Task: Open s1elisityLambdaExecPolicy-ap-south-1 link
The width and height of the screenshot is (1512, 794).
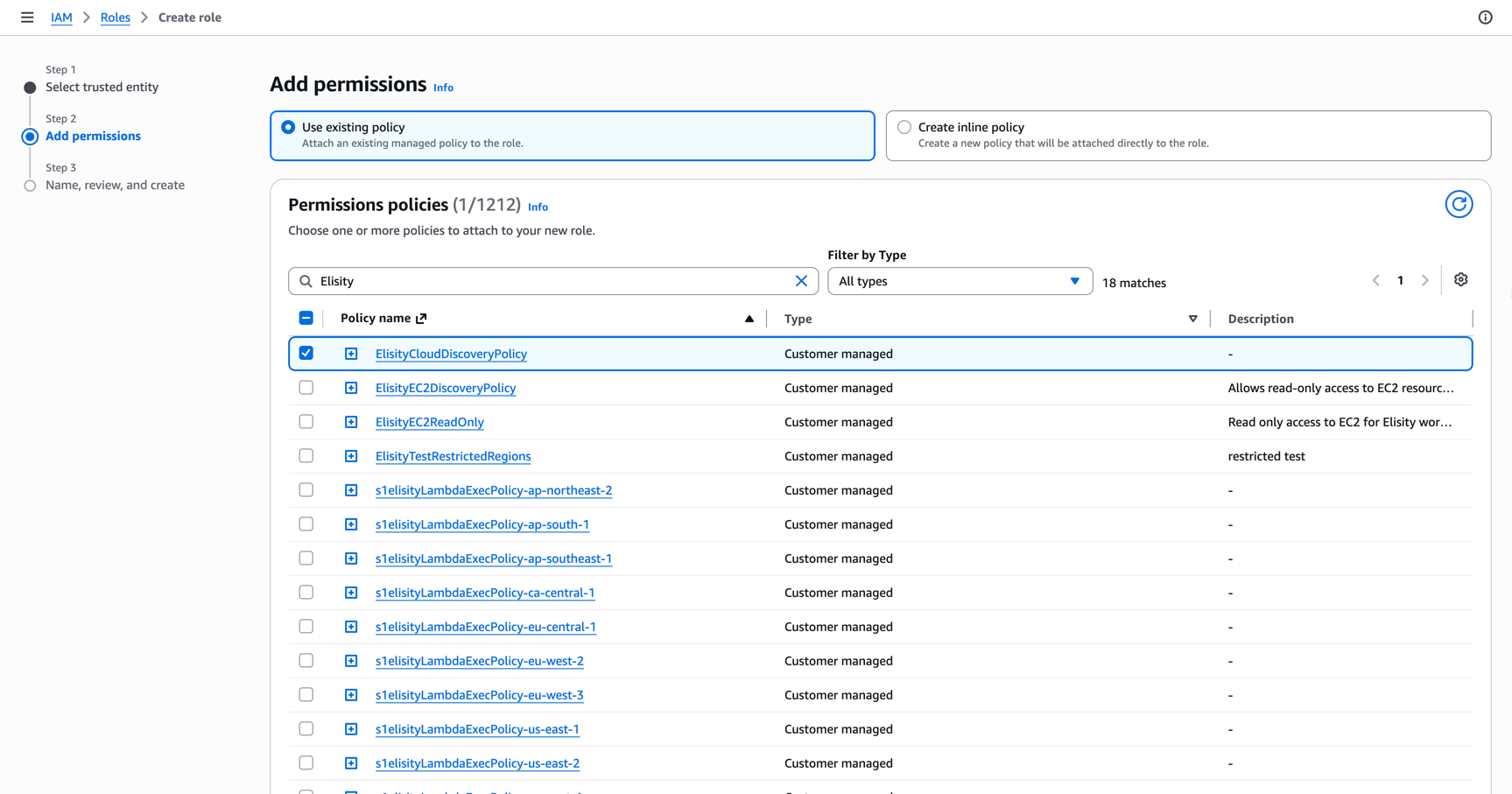Action: 482,524
